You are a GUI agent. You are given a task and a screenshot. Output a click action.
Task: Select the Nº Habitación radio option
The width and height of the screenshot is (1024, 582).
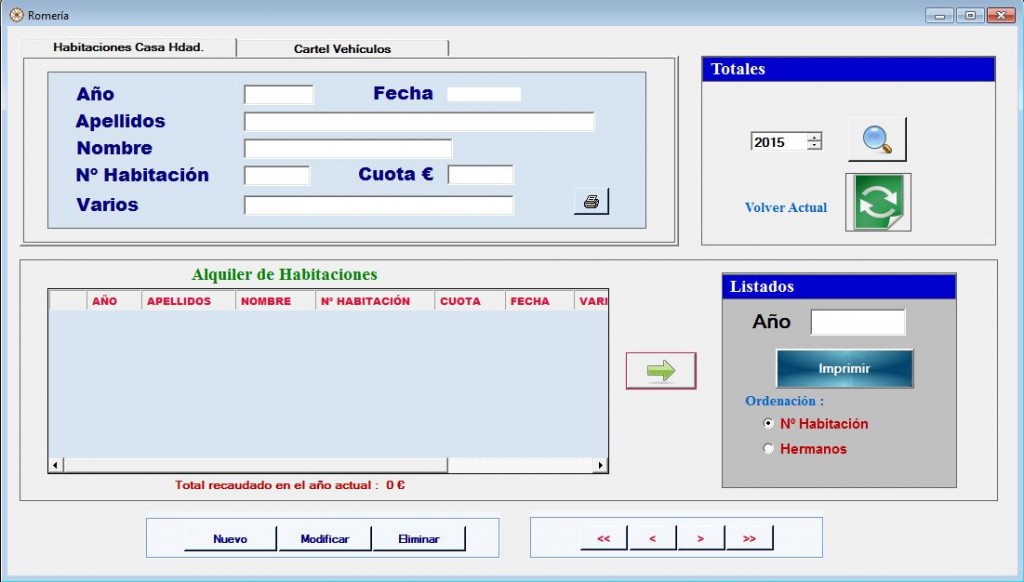(x=768, y=424)
